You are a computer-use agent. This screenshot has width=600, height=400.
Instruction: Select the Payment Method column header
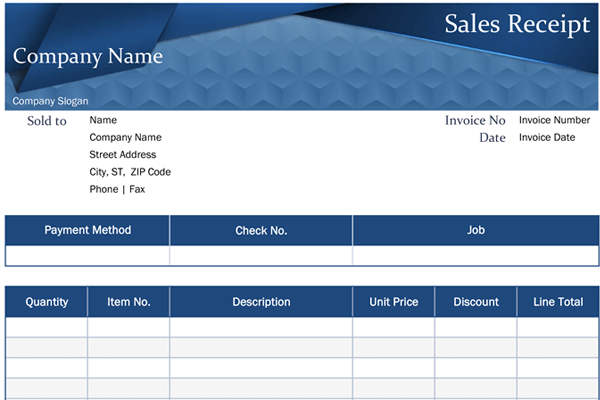[88, 230]
